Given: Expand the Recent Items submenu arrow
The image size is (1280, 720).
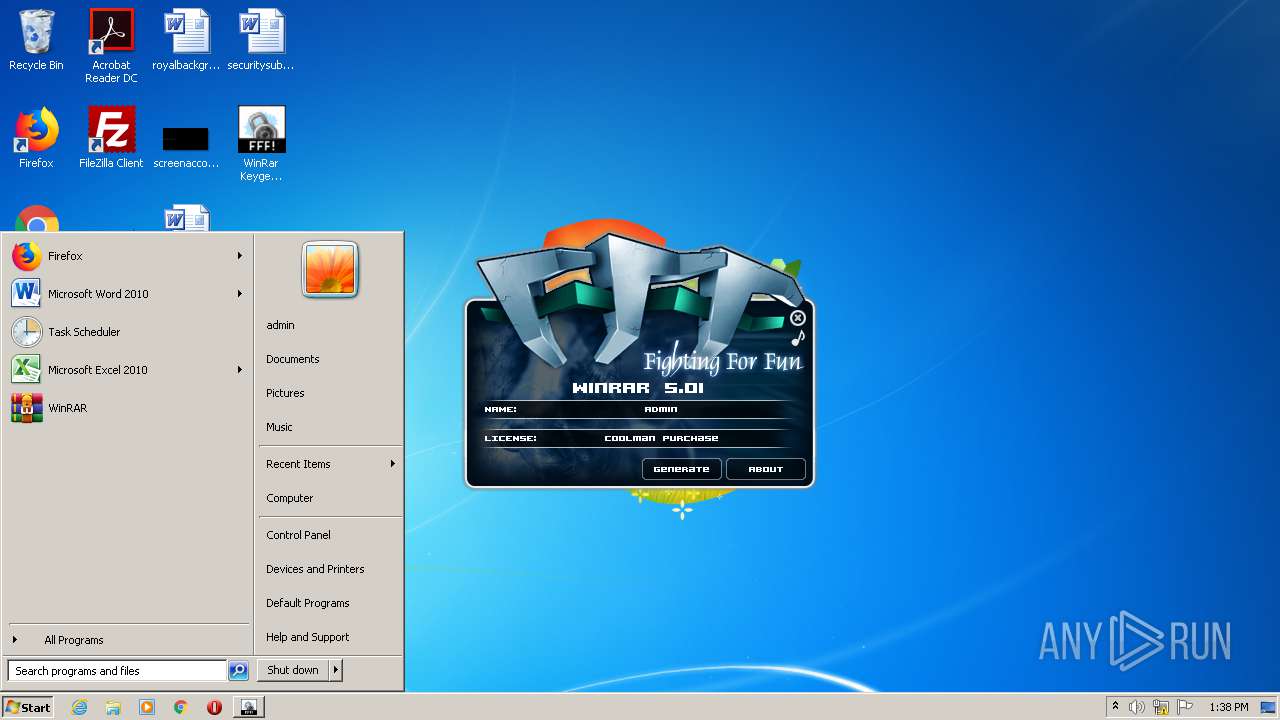Looking at the screenshot, I should (x=393, y=464).
